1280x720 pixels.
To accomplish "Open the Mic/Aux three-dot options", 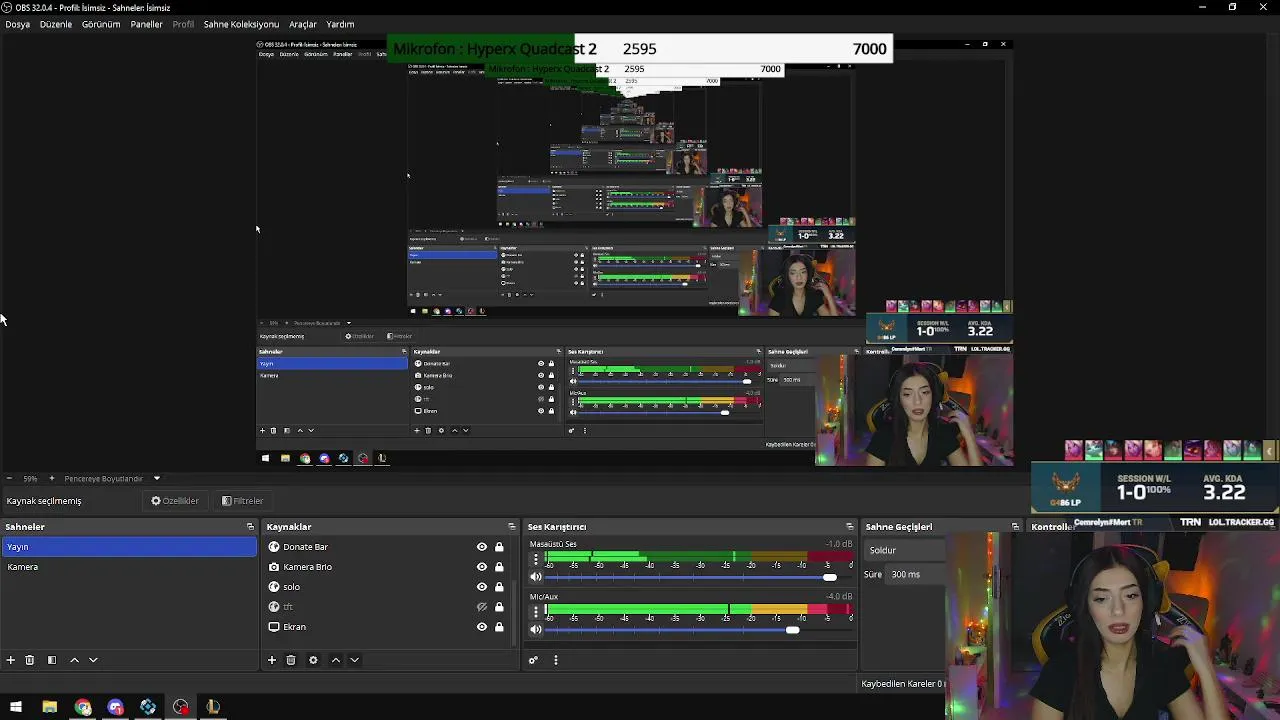I will (x=536, y=612).
